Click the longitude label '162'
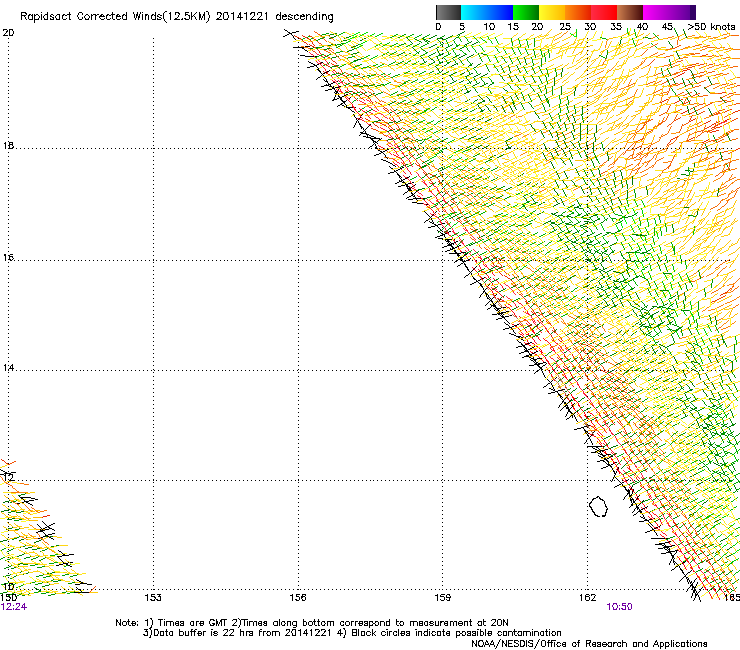Screen dimensions: 740x650 coord(588,598)
